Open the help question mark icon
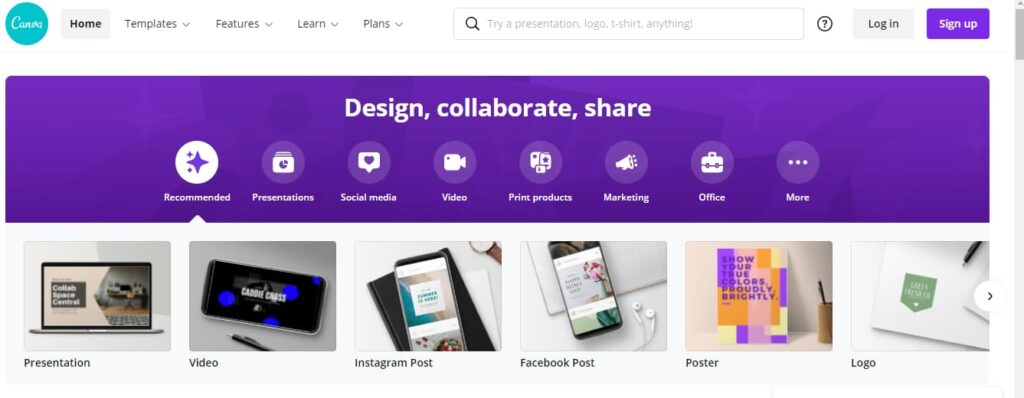 point(825,24)
